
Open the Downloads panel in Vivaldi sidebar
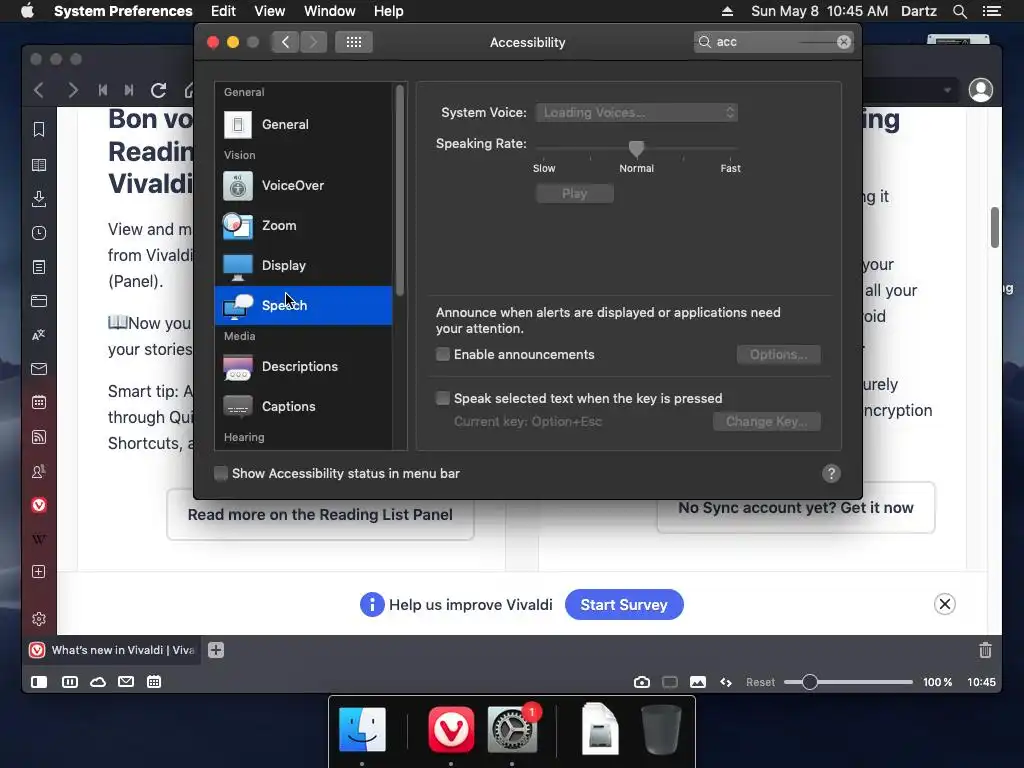click(x=39, y=199)
